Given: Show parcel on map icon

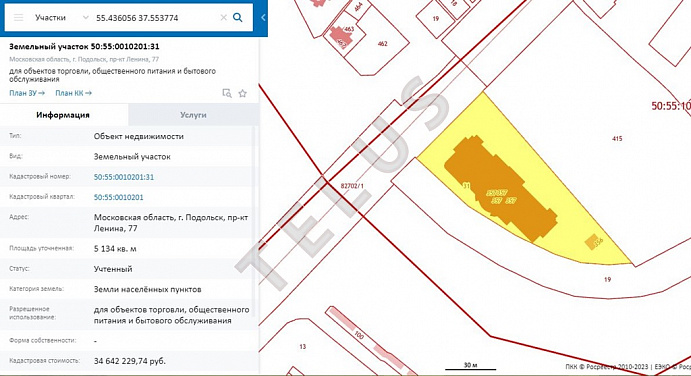Looking at the screenshot, I should [227, 93].
